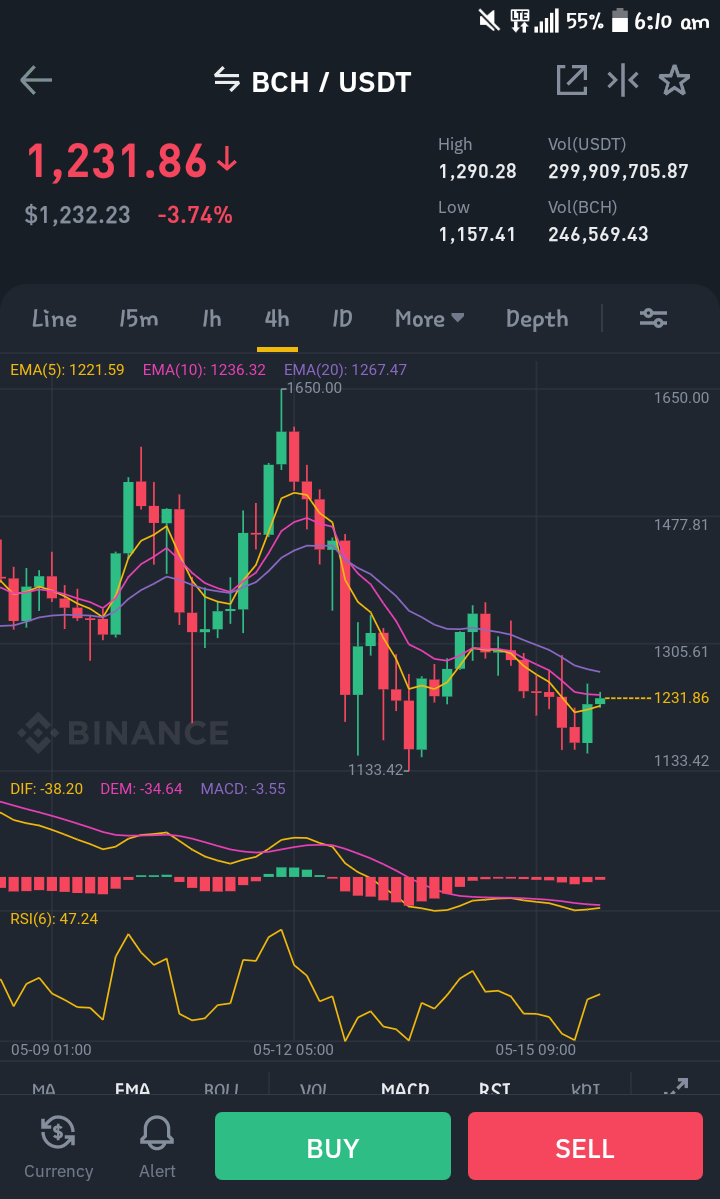Select the Line chart view
720x1199 pixels.
54,318
